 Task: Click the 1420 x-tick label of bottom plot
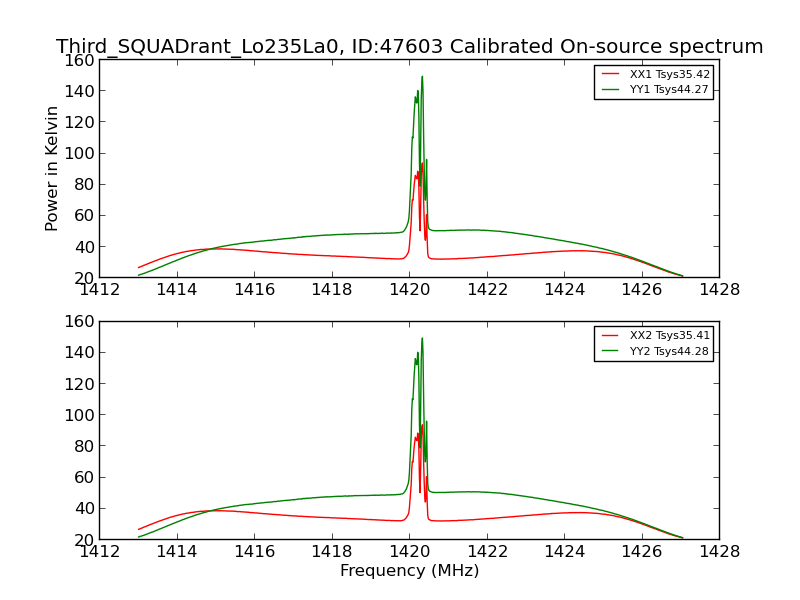click(410, 552)
